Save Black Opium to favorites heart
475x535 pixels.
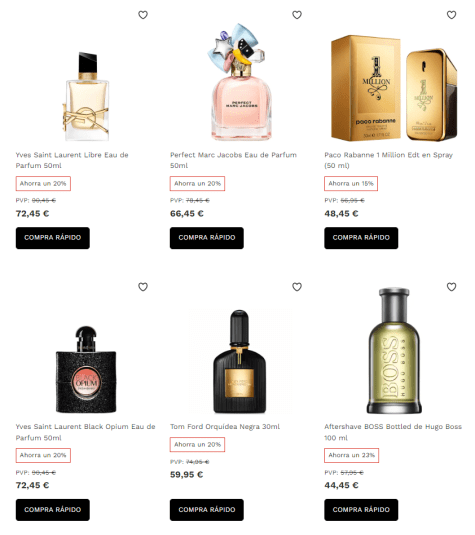[x=143, y=287]
